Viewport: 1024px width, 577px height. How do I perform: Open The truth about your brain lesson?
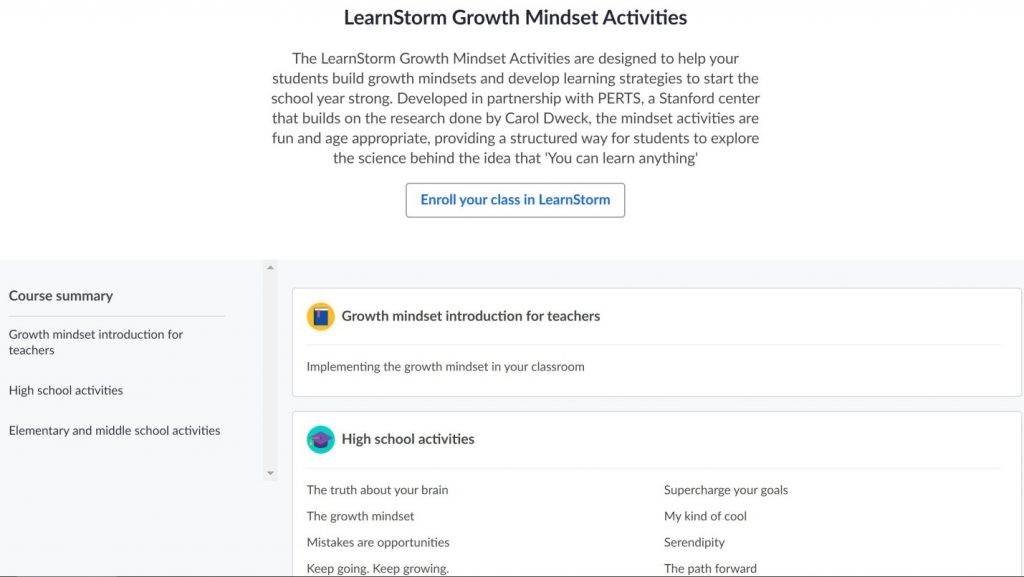pyautogui.click(x=377, y=490)
